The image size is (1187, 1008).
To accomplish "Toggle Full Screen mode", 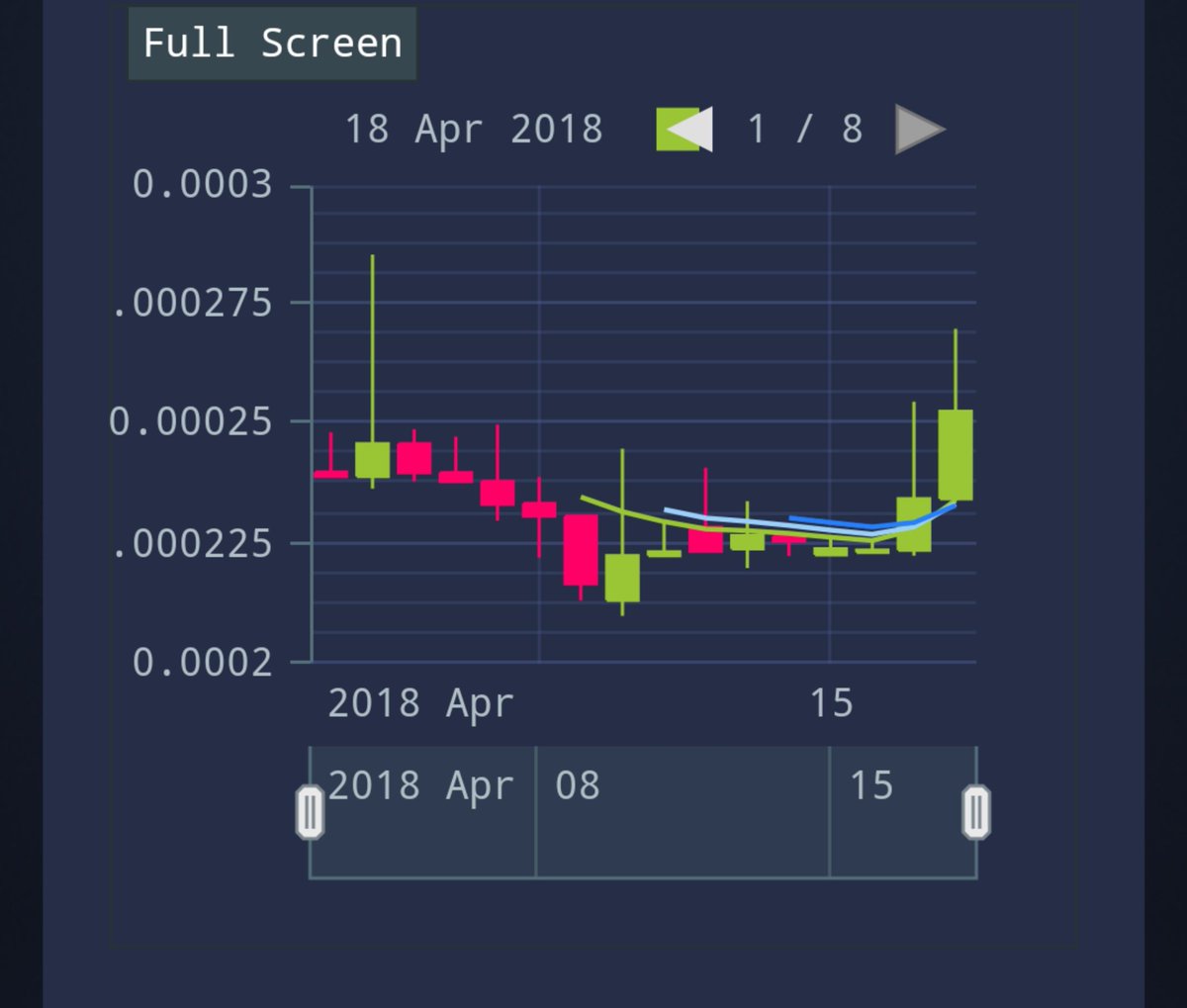I will [x=272, y=43].
